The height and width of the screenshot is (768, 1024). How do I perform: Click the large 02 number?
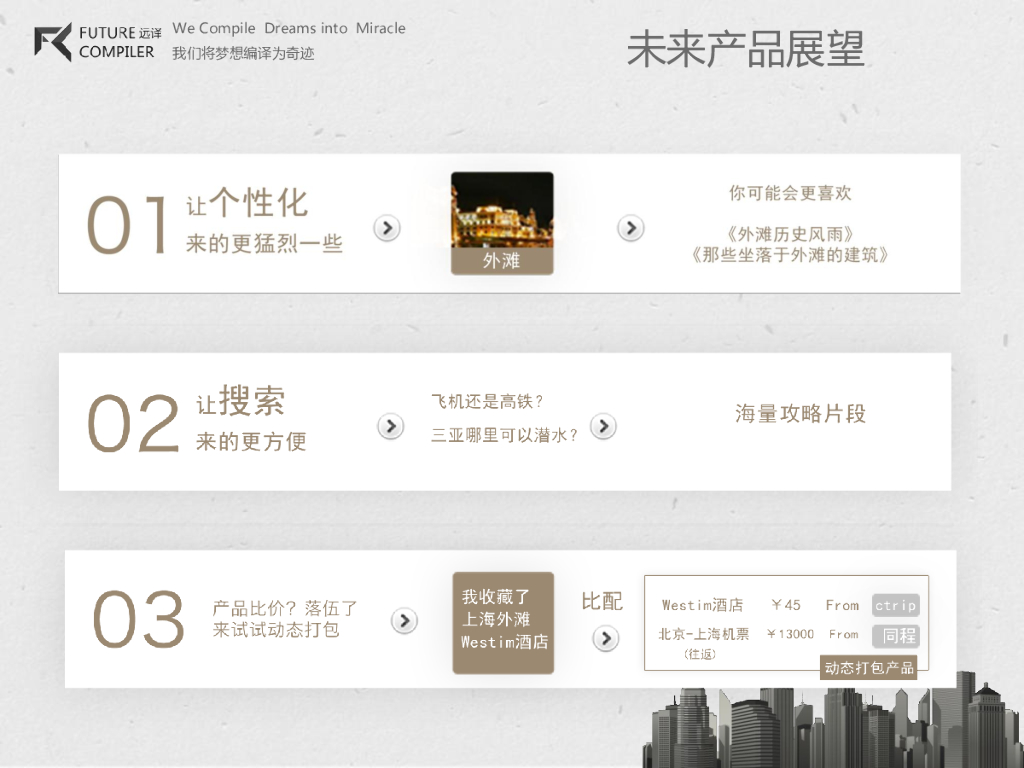tap(133, 424)
